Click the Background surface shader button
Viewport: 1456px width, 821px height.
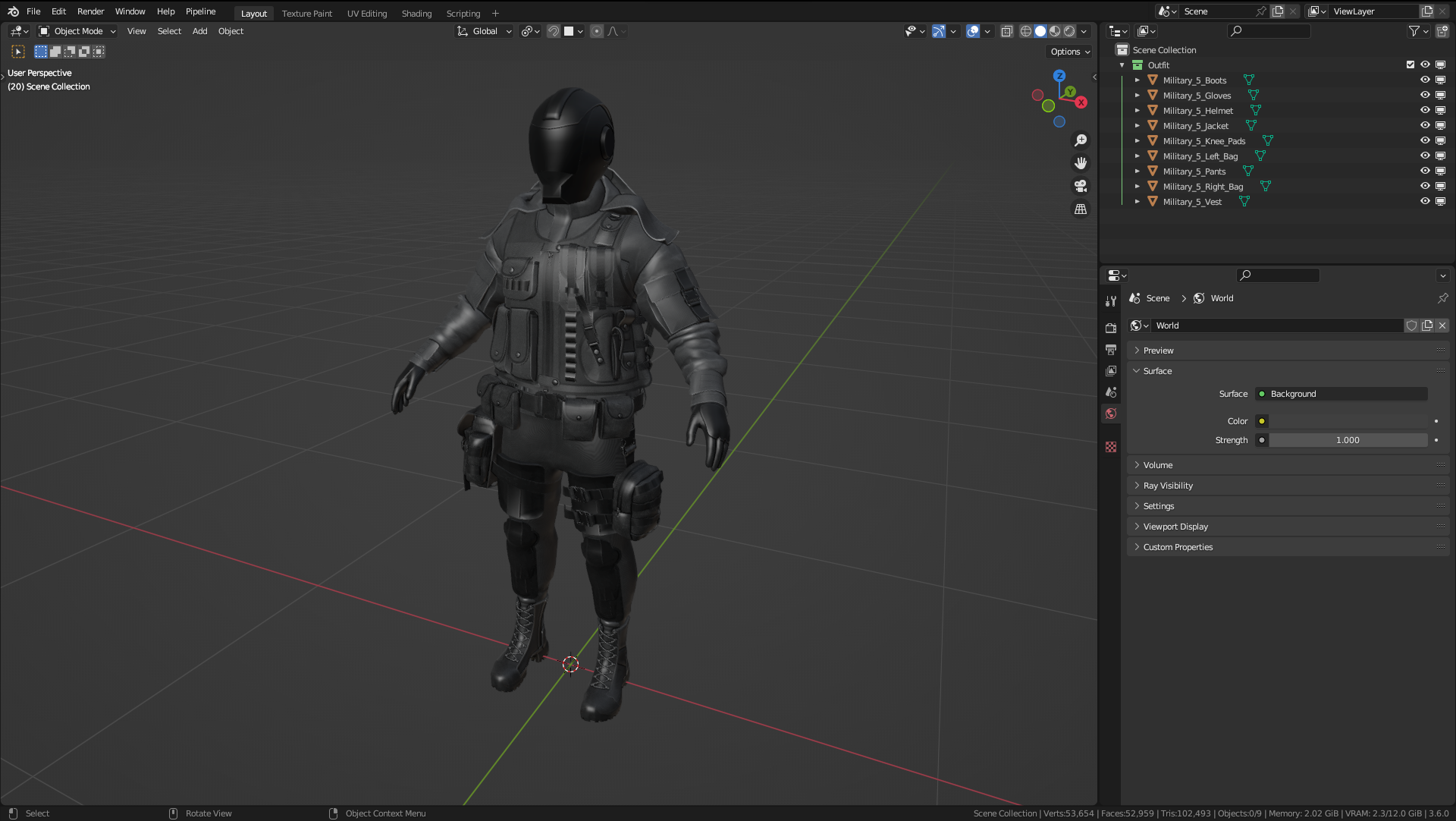pyautogui.click(x=1340, y=394)
